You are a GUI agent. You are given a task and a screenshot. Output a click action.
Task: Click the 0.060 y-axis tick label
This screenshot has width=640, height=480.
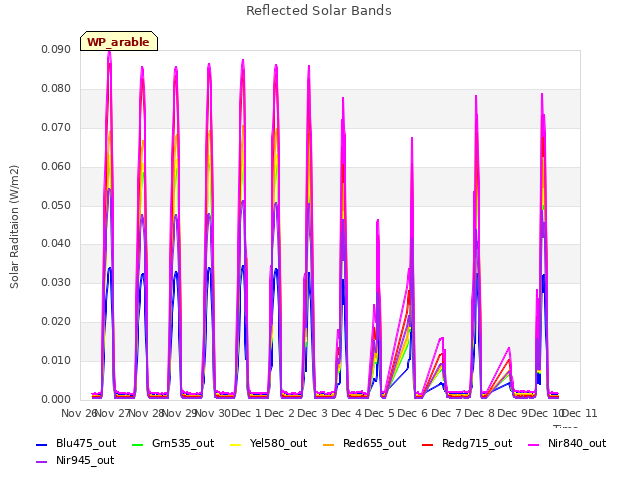[56, 167]
